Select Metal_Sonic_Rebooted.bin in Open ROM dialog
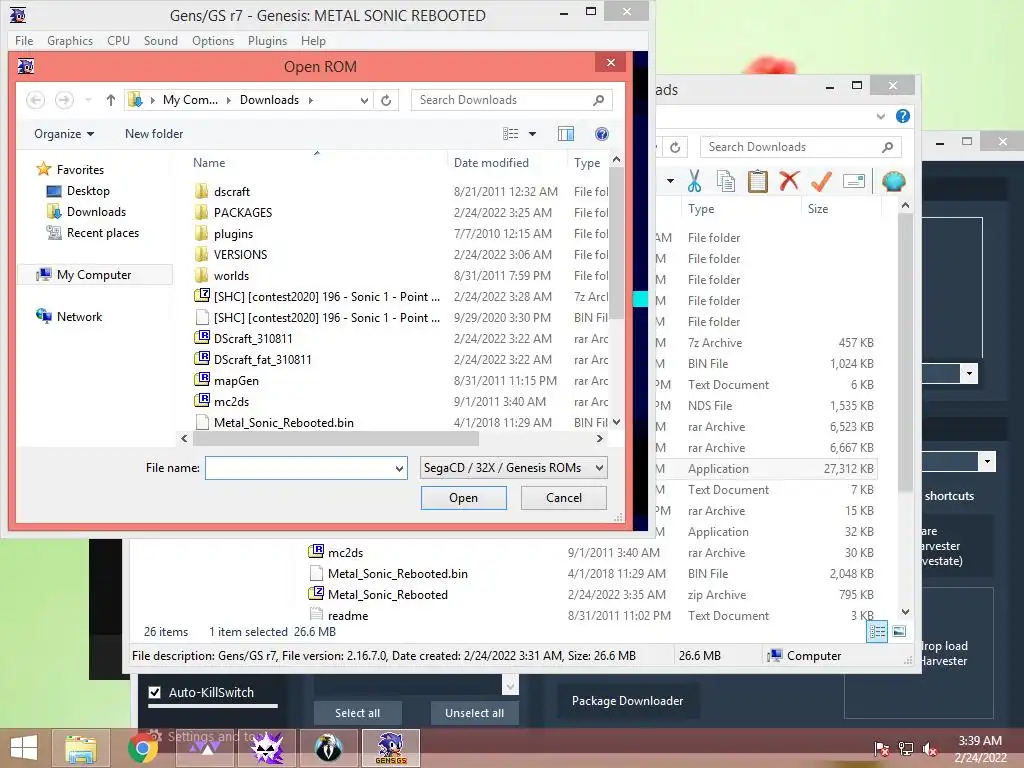Screen dimensions: 1024x768 click(x=283, y=423)
